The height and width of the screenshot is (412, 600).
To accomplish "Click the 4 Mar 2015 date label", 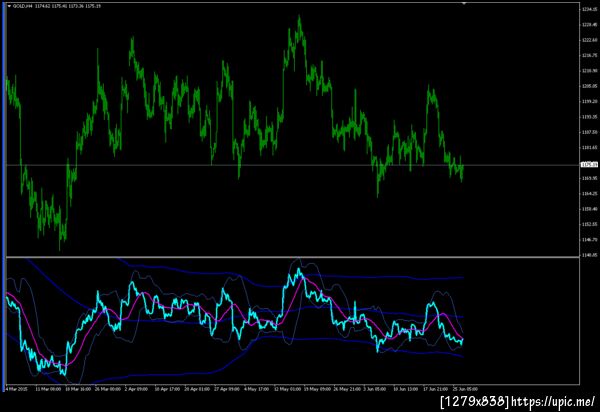I will pyautogui.click(x=15, y=389).
